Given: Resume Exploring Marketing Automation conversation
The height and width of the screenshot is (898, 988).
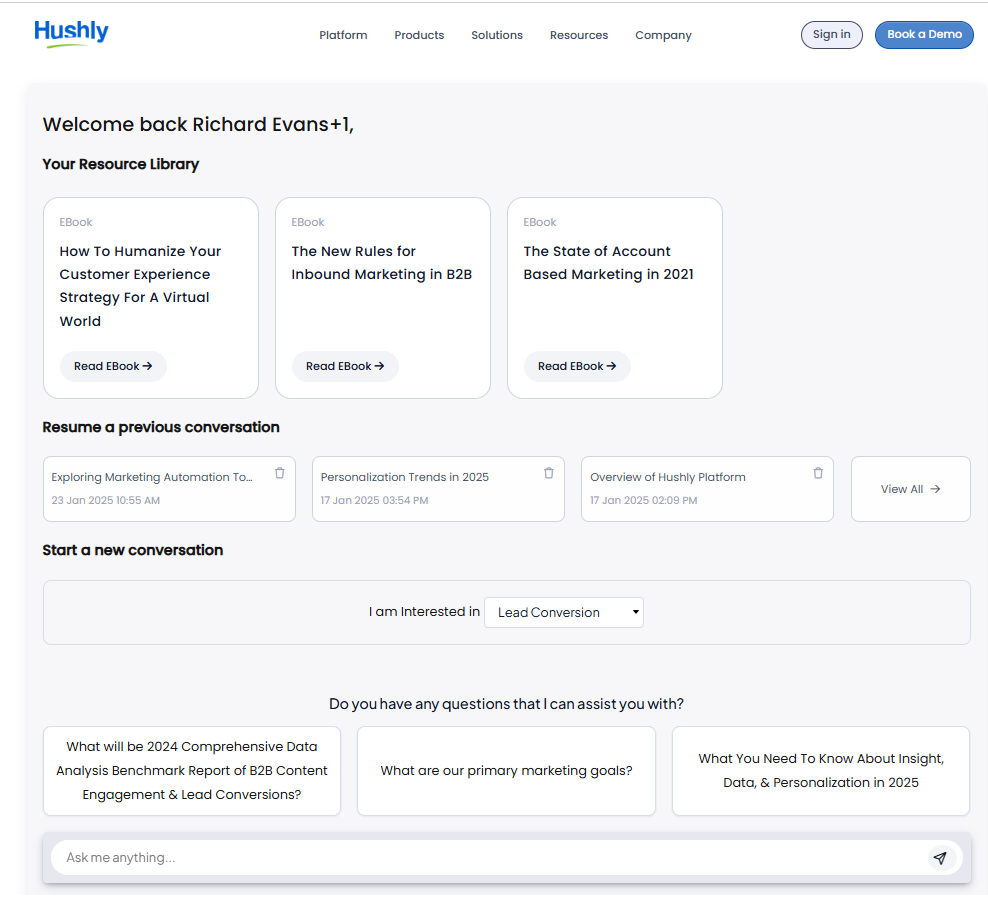Looking at the screenshot, I should [169, 489].
